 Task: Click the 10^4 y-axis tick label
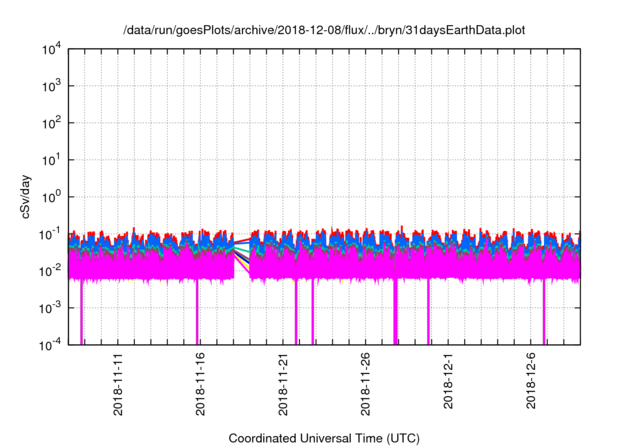52,50
